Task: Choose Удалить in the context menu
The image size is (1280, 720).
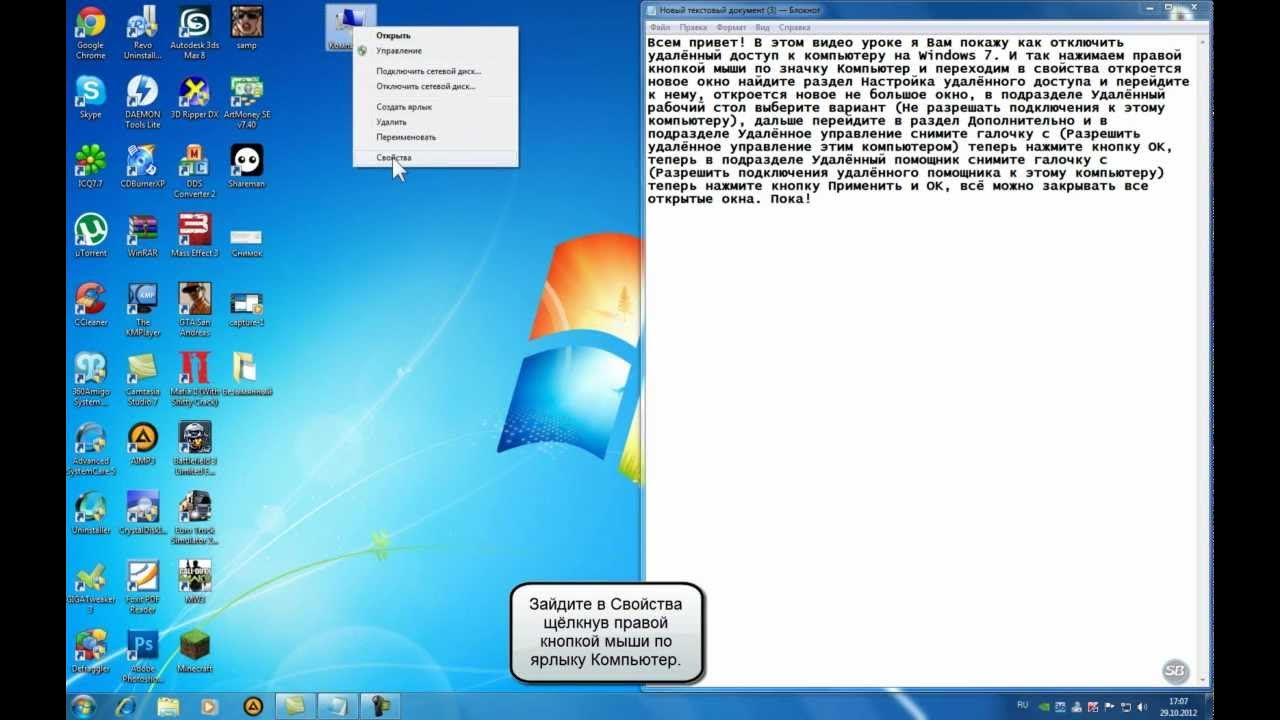Action: pyautogui.click(x=435, y=122)
